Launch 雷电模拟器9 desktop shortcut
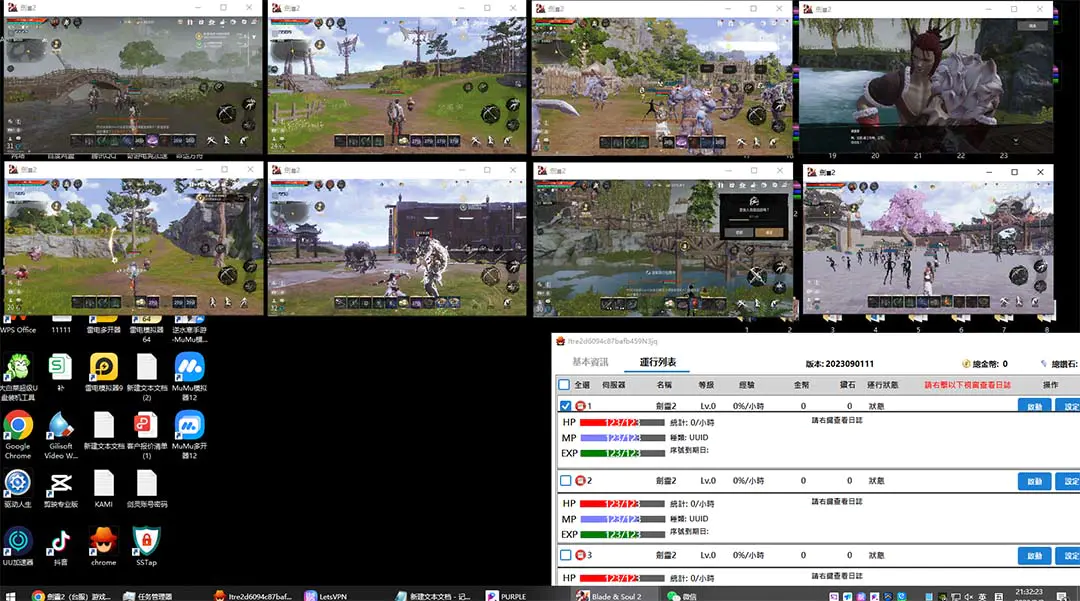The height and width of the screenshot is (601, 1080). click(104, 367)
